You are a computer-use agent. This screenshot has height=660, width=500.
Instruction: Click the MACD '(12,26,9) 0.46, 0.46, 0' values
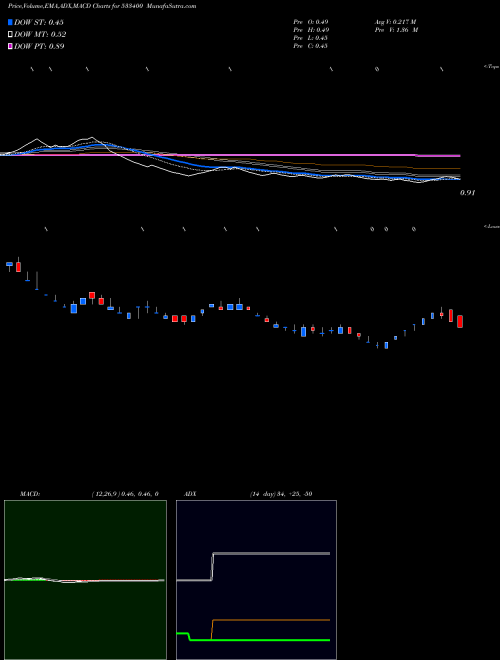(125, 494)
